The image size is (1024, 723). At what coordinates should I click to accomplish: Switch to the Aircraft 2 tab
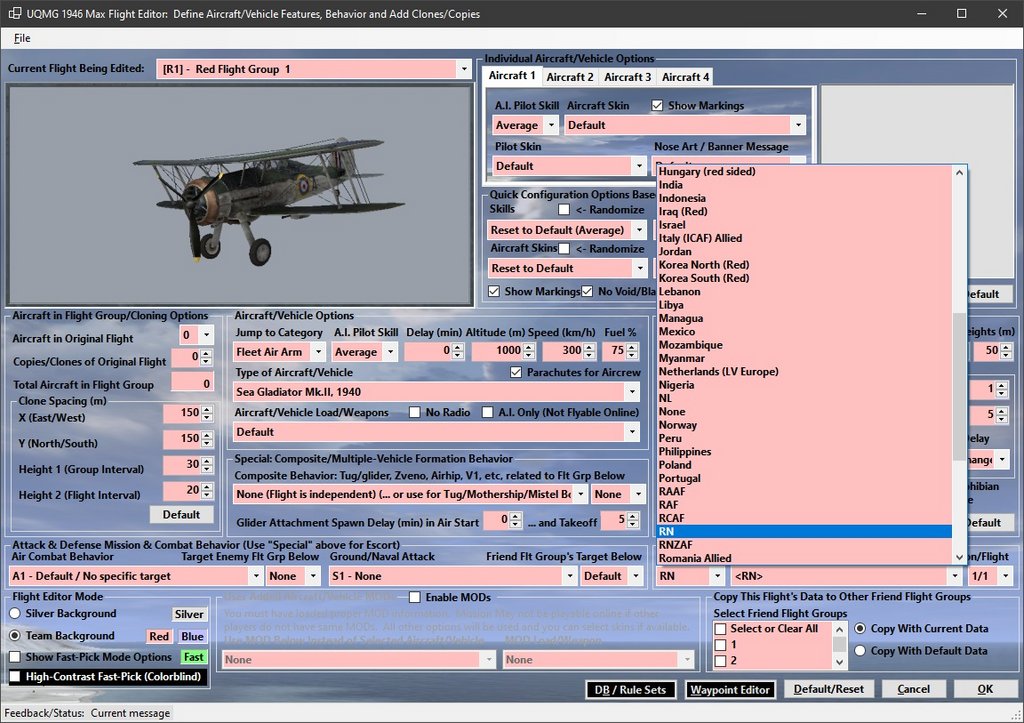(569, 77)
